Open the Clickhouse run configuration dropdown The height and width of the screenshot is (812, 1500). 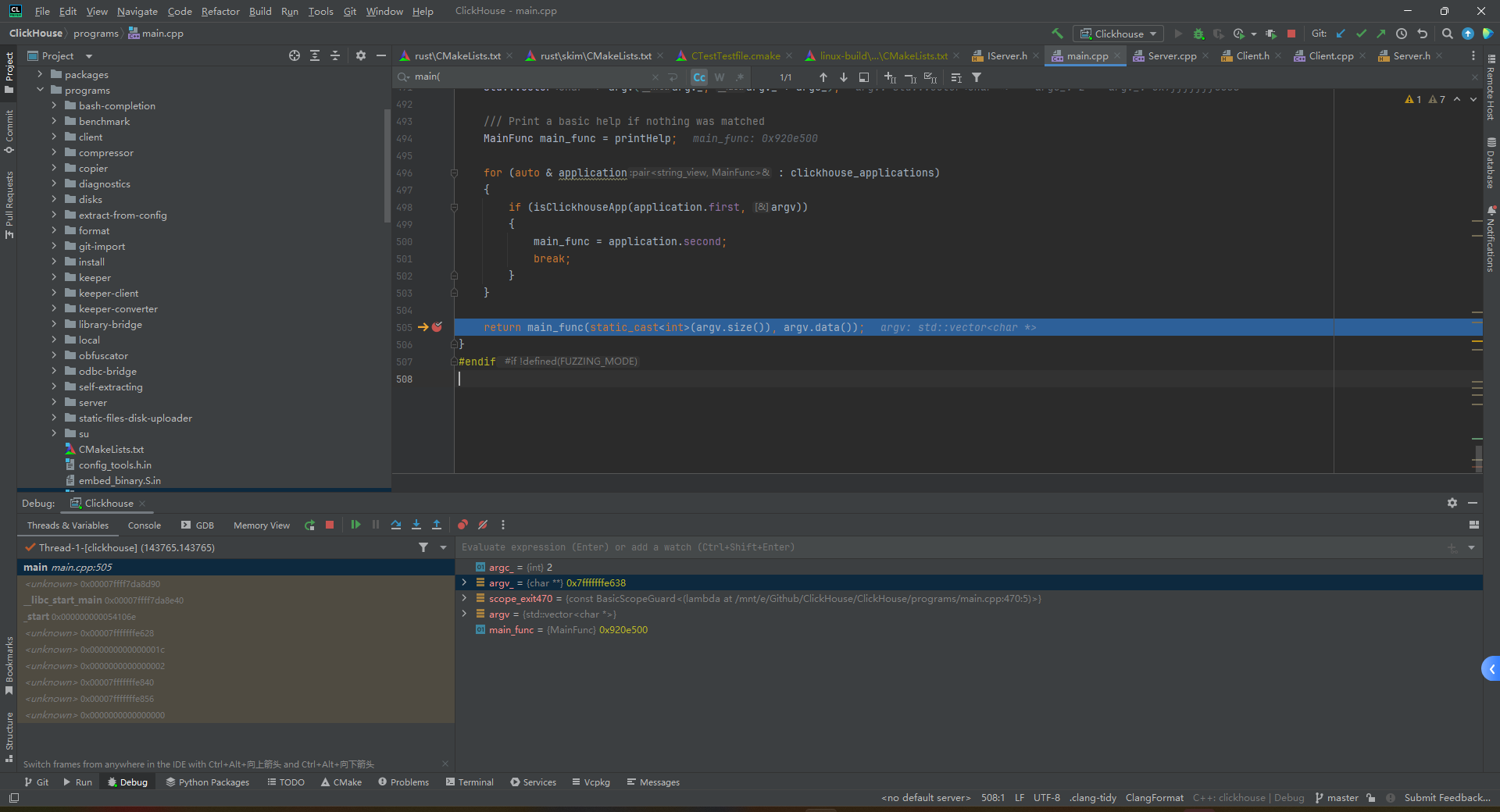tap(1118, 34)
